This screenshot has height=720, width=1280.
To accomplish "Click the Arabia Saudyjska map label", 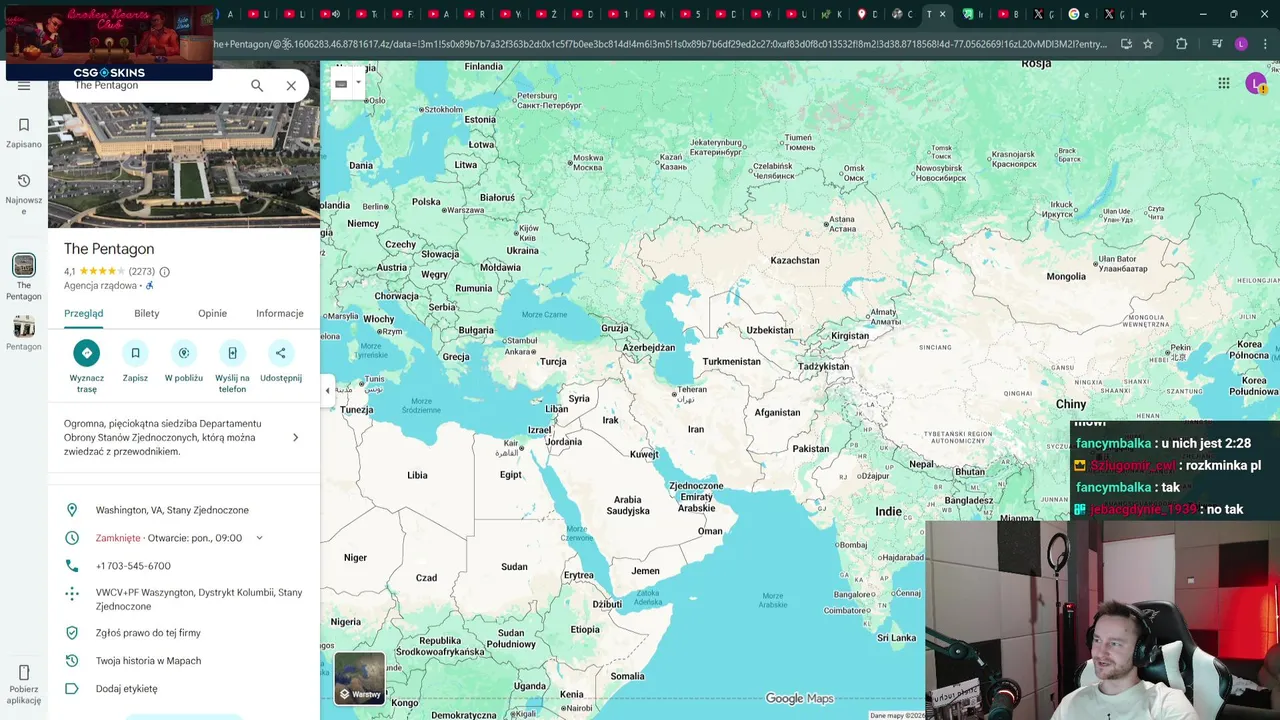I will pos(628,505).
